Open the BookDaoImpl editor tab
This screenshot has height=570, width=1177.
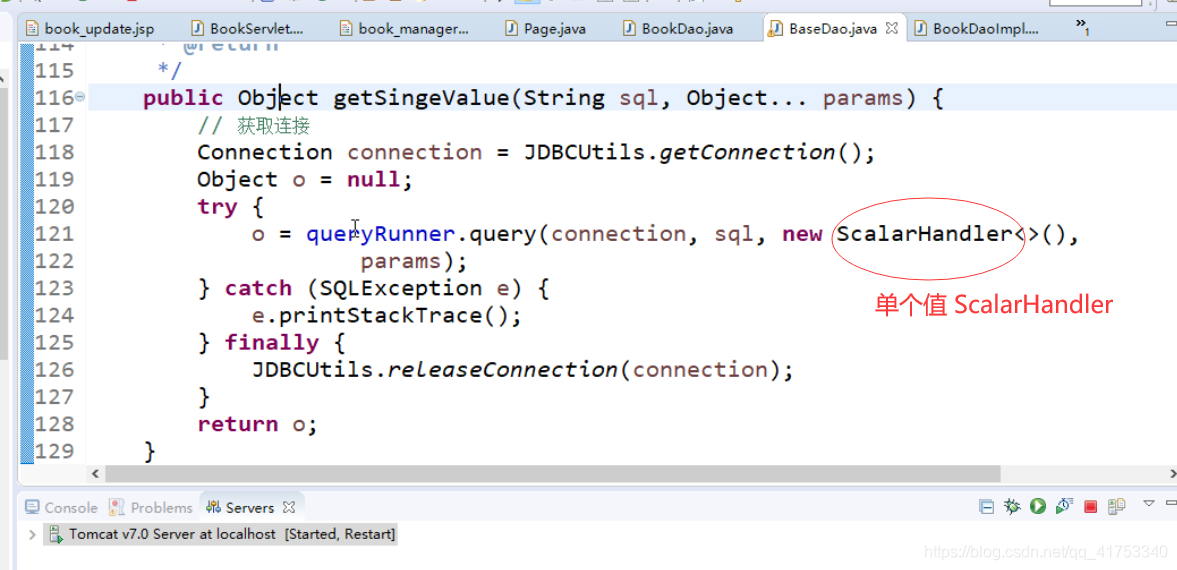(977, 29)
